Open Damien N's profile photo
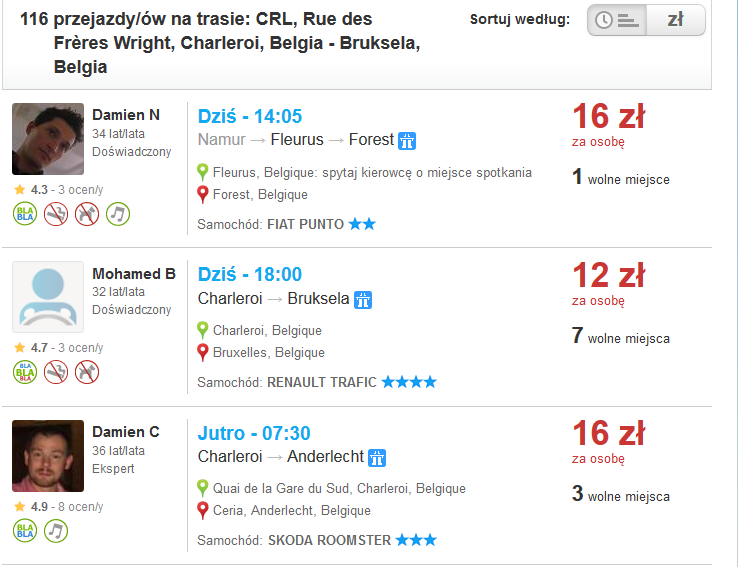Image resolution: width=738 pixels, height=567 pixels. pyautogui.click(x=48, y=139)
